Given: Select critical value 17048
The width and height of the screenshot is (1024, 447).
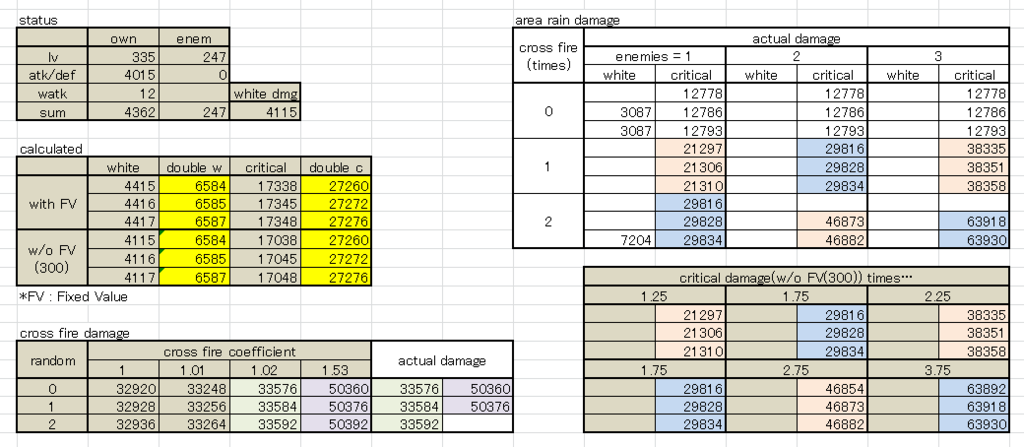Looking at the screenshot, I should point(264,277).
